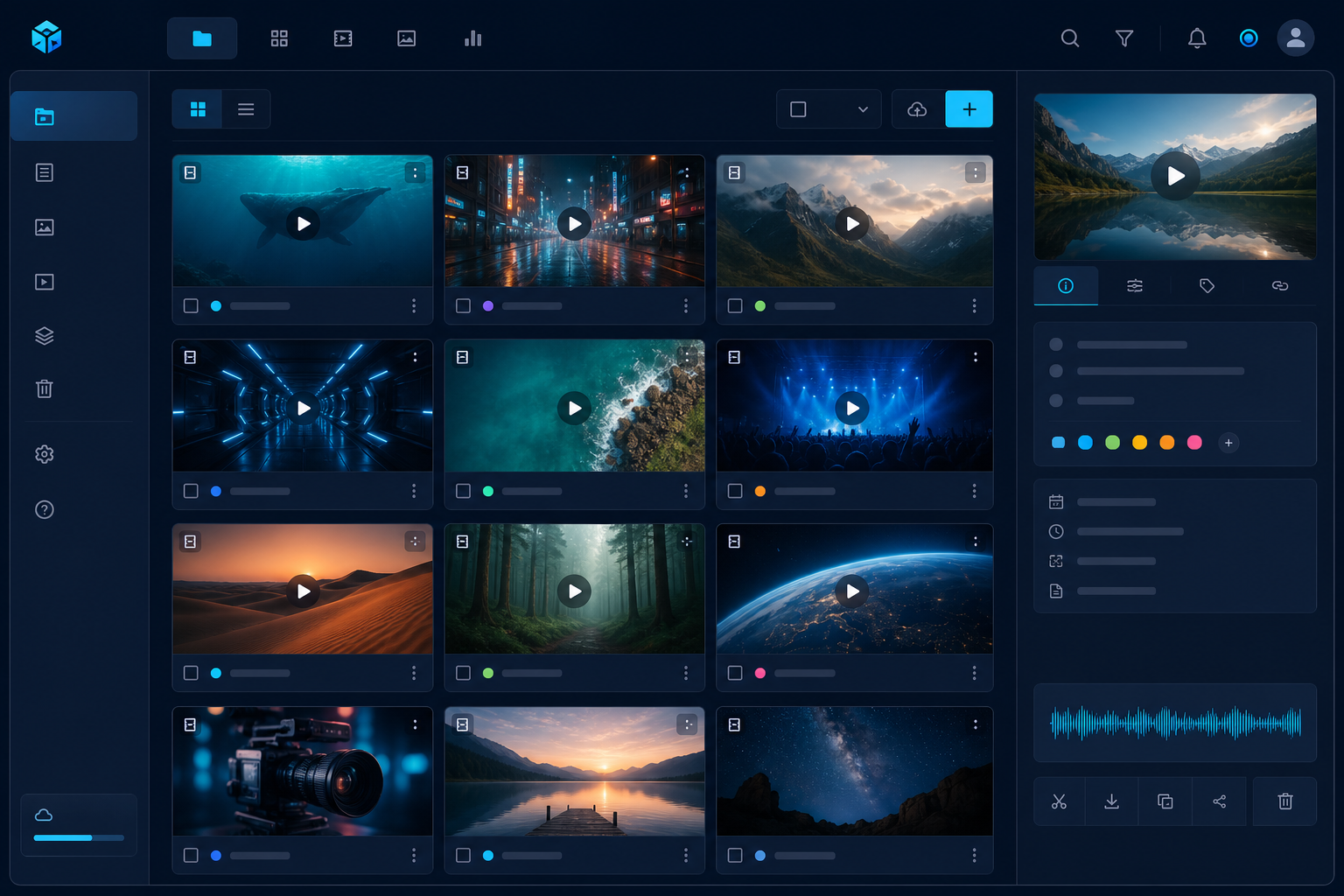Open help question mark in sidebar

click(45, 509)
